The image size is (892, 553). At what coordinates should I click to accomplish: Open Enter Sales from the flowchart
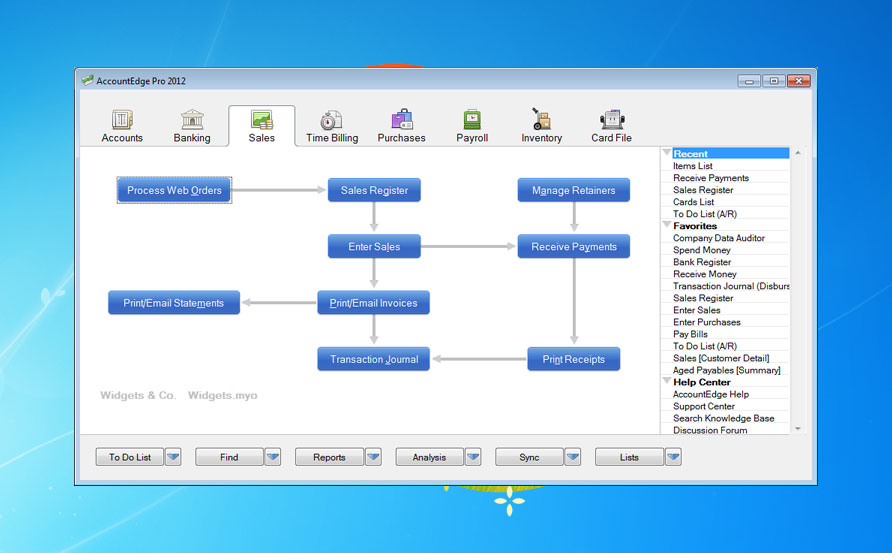374,246
